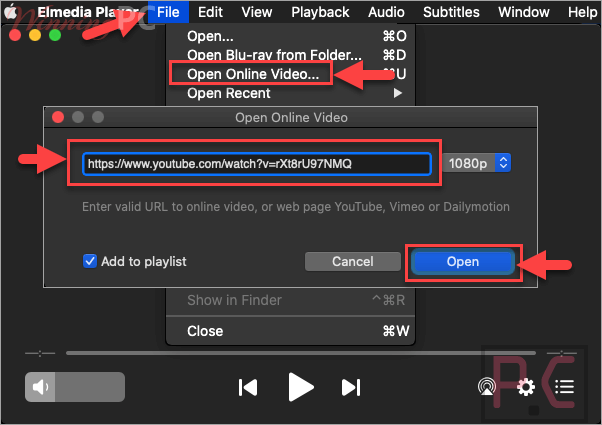
Task: Focus the YouTube URL input field
Action: pos(256,164)
